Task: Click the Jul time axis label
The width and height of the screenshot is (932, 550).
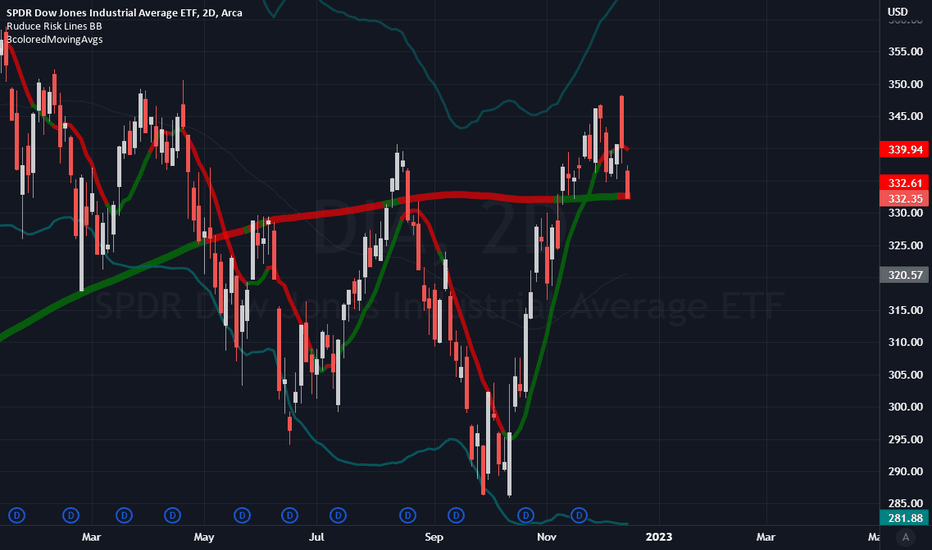Action: pos(317,537)
